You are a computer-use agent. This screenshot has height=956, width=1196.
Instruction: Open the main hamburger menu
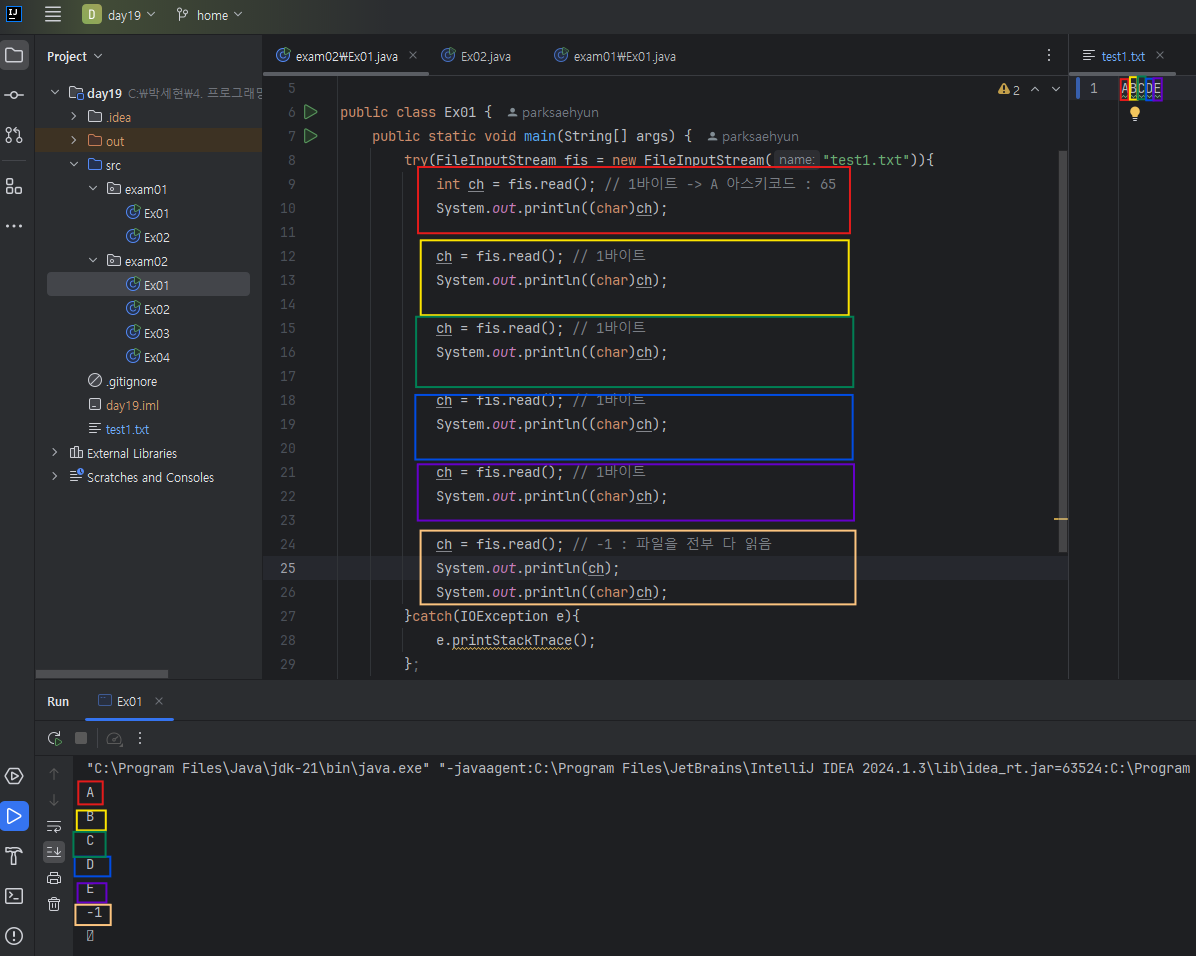pos(53,15)
